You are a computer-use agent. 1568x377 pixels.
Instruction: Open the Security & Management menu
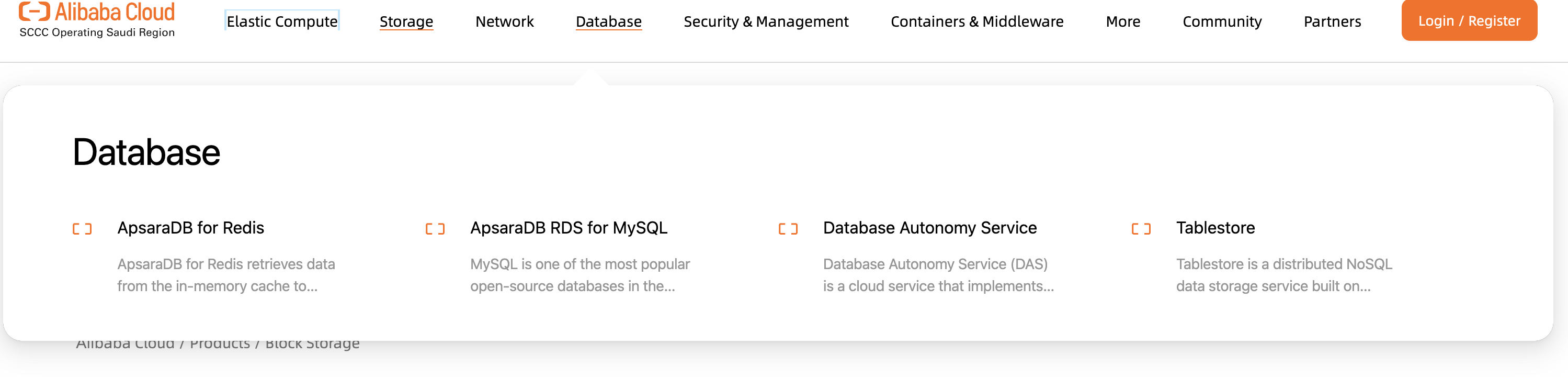[x=766, y=21]
